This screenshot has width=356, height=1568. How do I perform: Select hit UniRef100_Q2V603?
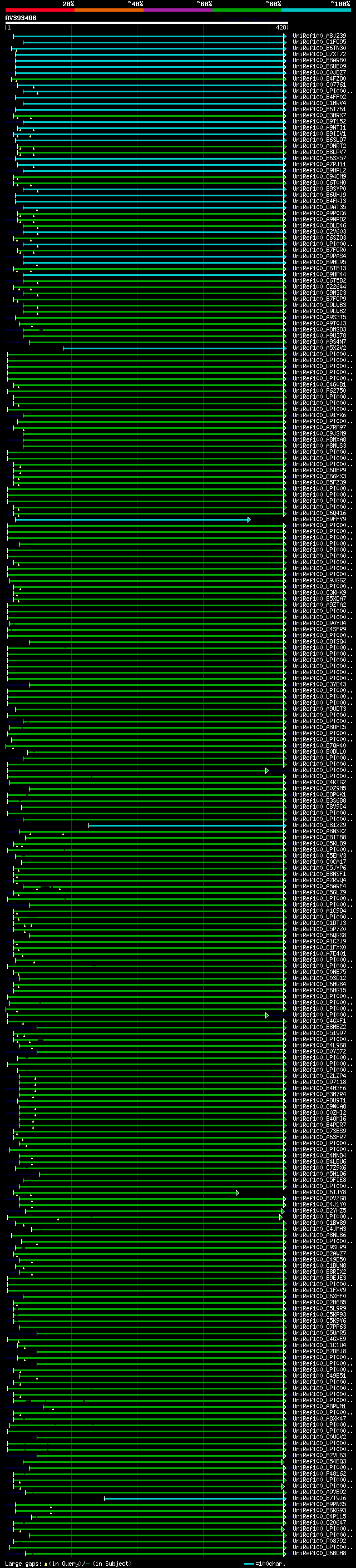click(x=319, y=231)
